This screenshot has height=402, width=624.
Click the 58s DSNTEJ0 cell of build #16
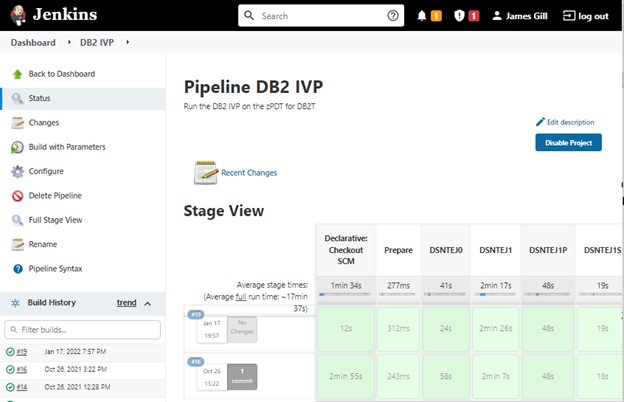click(x=446, y=376)
